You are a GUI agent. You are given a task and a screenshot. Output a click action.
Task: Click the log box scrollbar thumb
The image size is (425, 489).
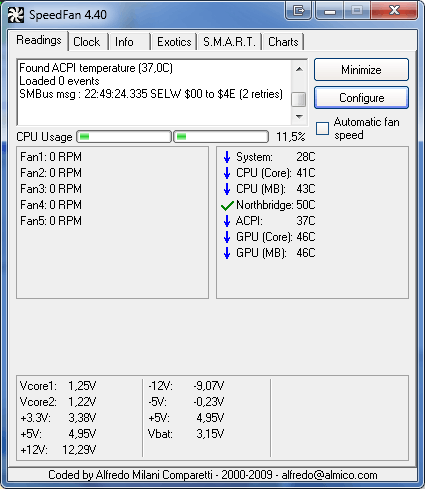pos(299,99)
